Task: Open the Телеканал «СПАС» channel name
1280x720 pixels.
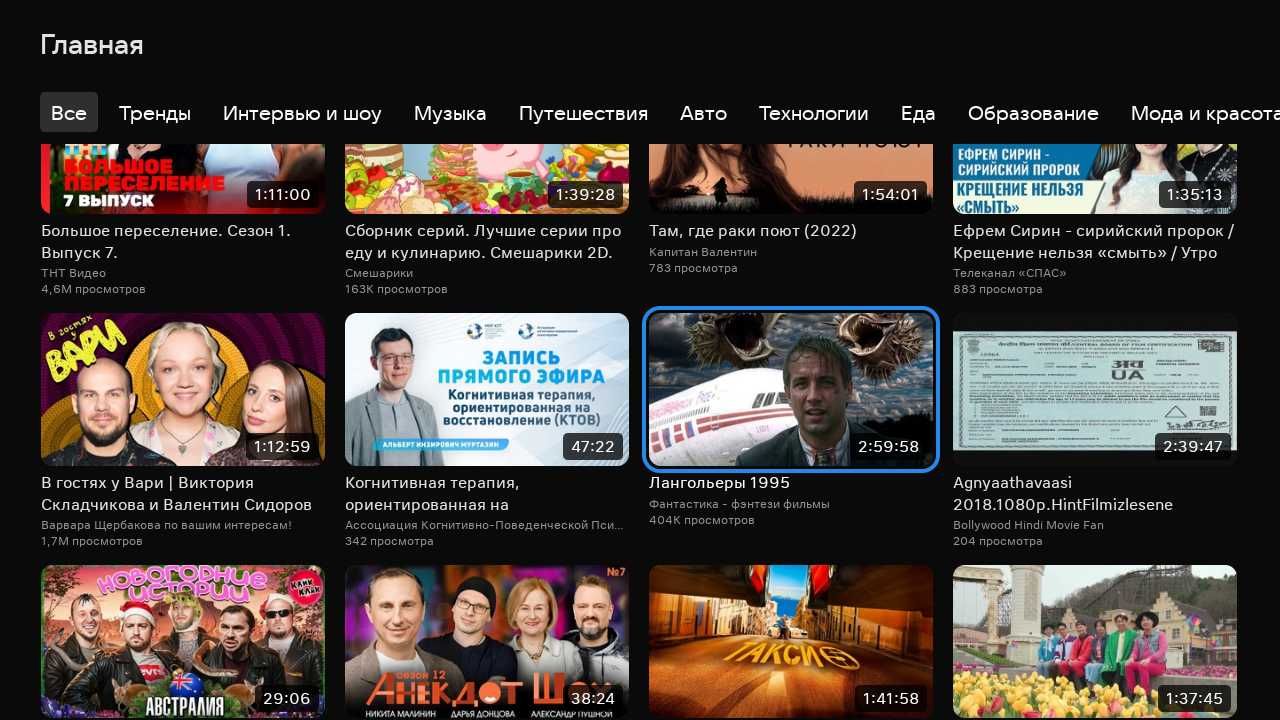Action: [x=1010, y=273]
